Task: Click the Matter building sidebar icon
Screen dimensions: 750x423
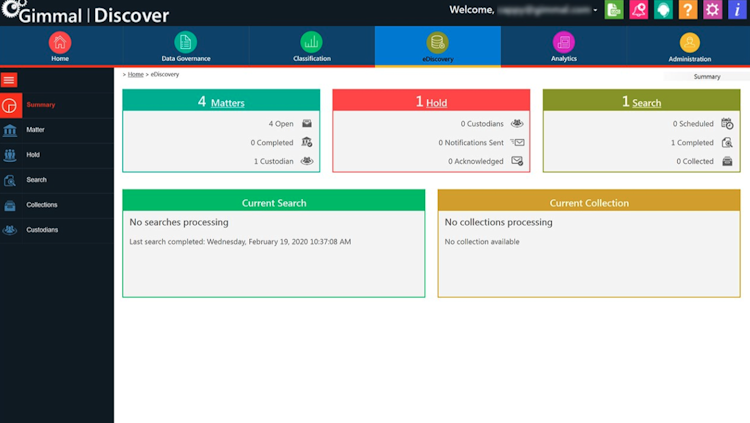Action: click(10, 130)
